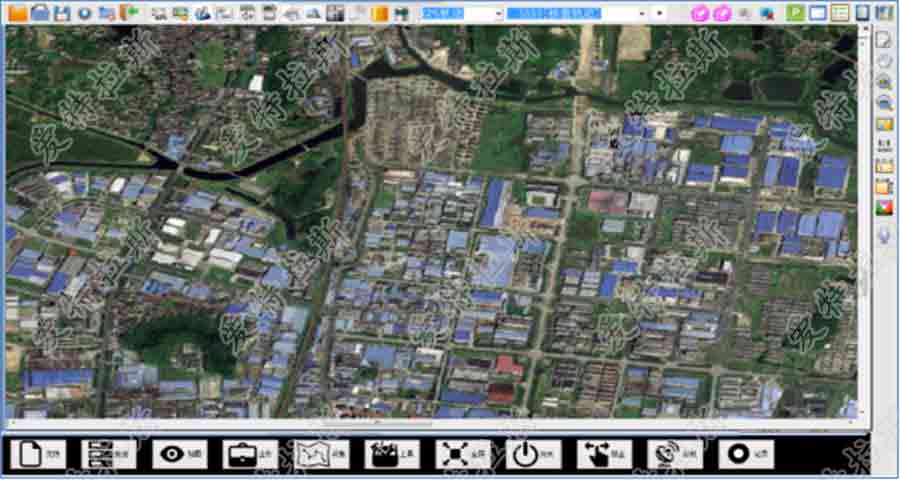Click the multicolored image icon in right sidebar
The width and height of the screenshot is (900, 480).
click(884, 208)
